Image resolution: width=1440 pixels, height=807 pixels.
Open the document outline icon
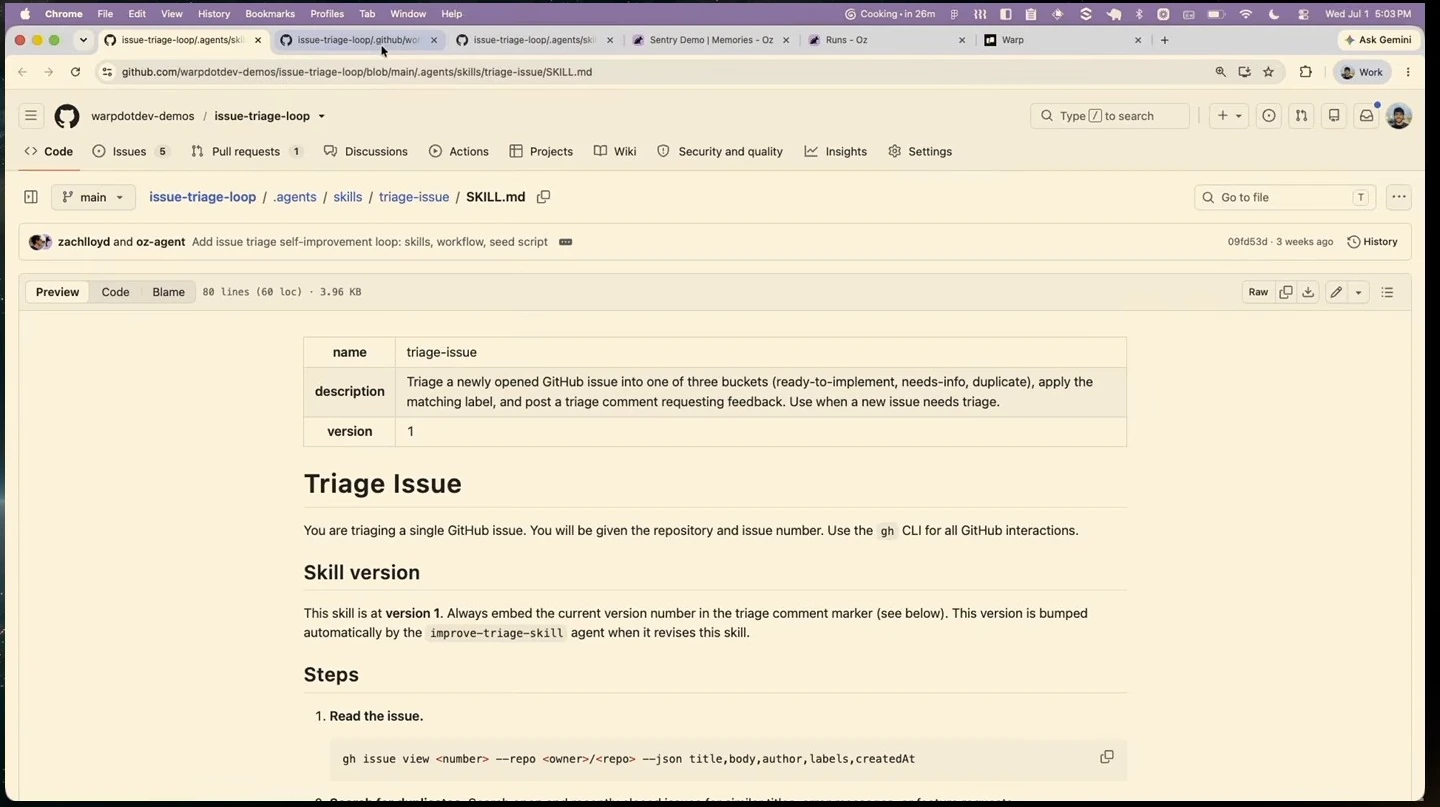1387,292
